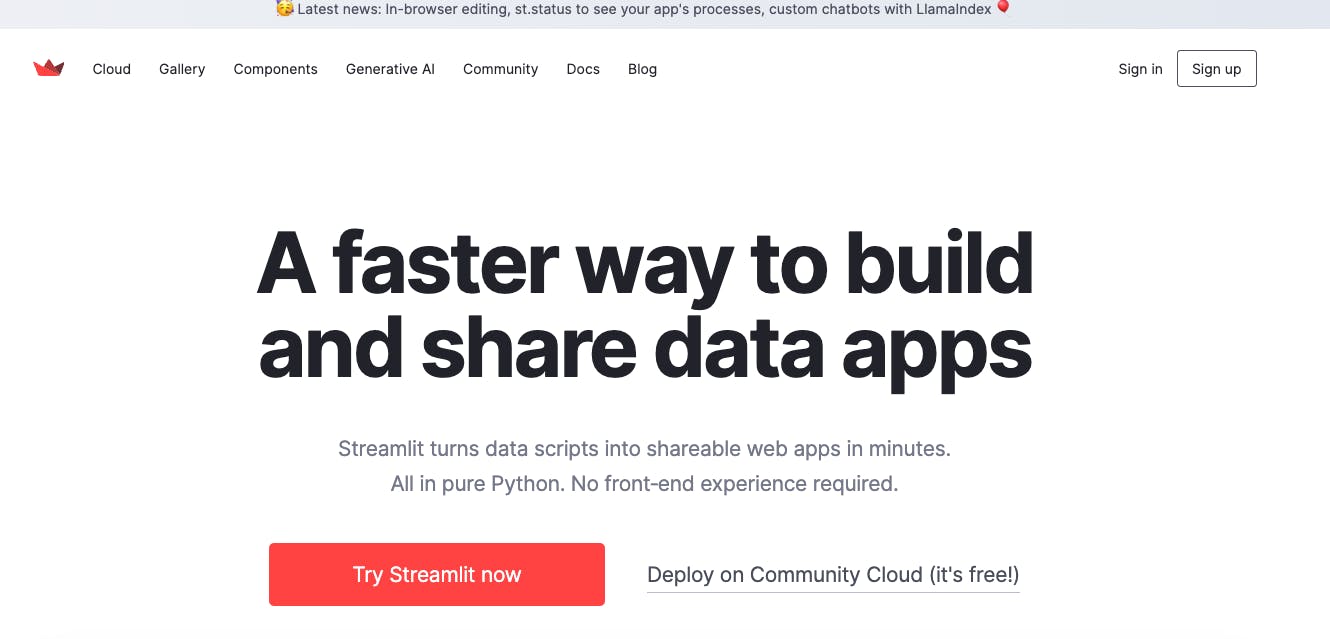Follow Deploy on Community Cloud link
This screenshot has height=639, width=1330.
click(833, 575)
